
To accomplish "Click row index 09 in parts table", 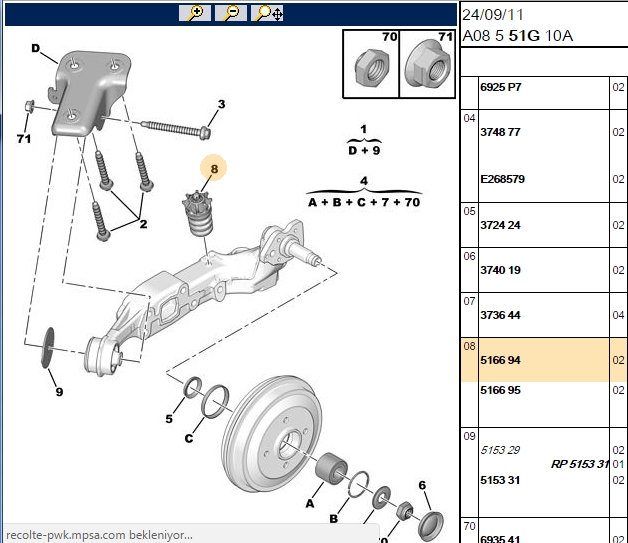I will (469, 436).
